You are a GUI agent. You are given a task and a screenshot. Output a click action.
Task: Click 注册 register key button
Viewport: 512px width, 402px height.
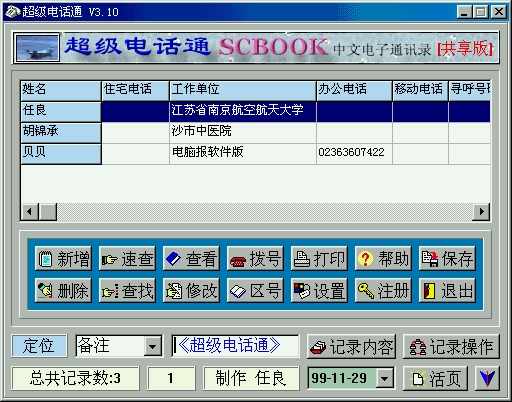[383, 290]
